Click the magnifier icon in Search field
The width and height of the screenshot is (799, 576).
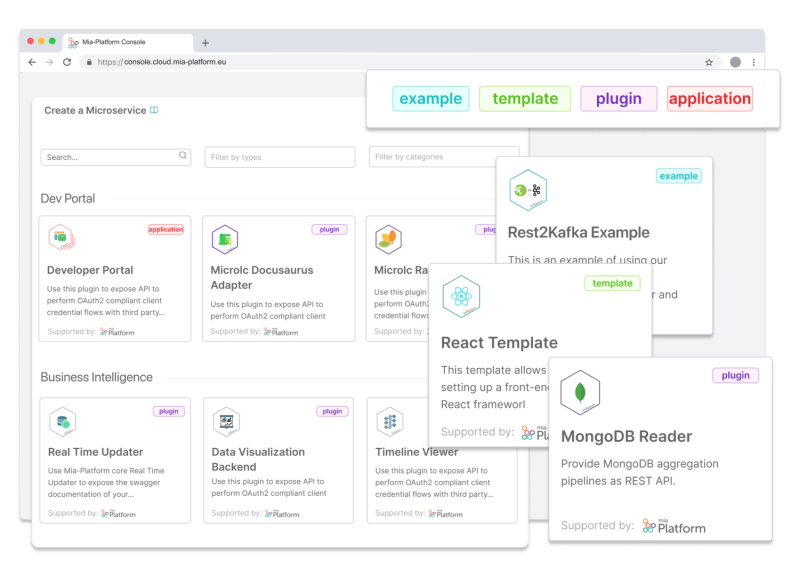[182, 155]
